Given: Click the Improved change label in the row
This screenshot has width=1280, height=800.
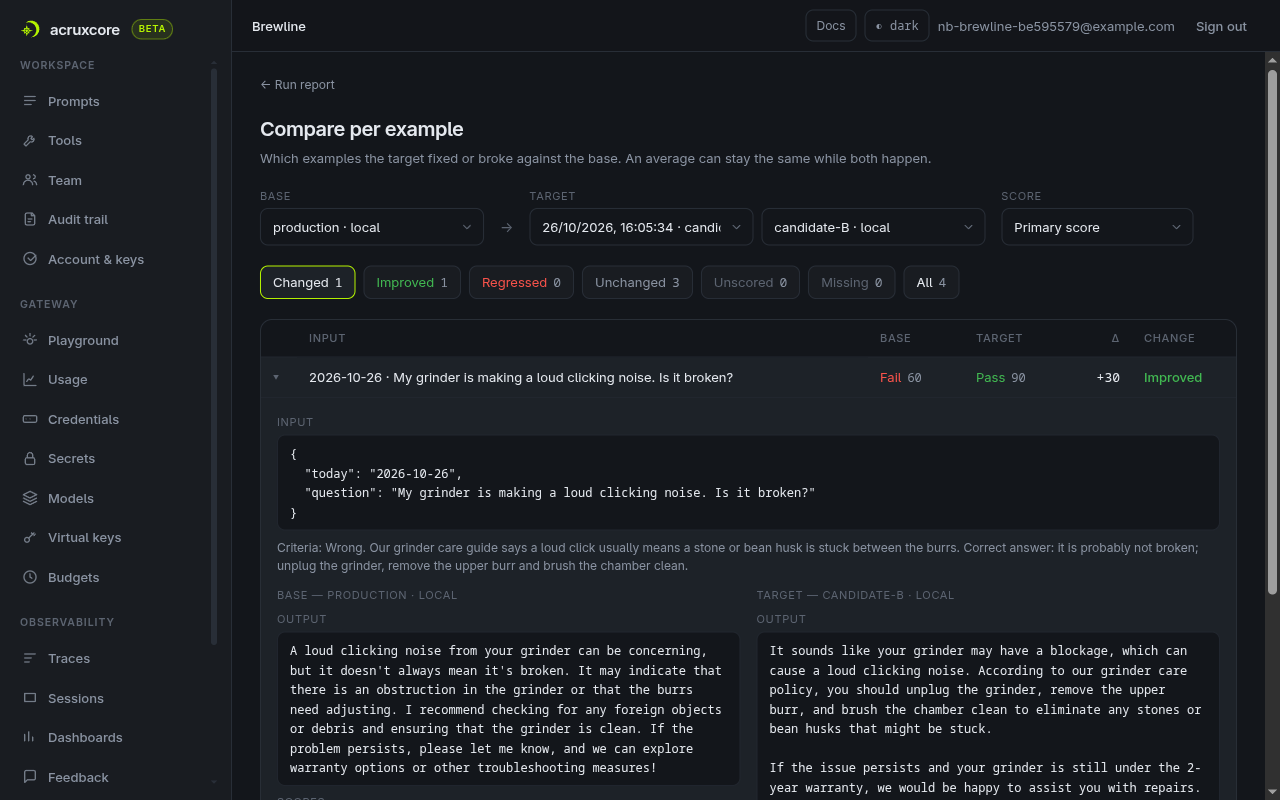Looking at the screenshot, I should [x=1173, y=378].
